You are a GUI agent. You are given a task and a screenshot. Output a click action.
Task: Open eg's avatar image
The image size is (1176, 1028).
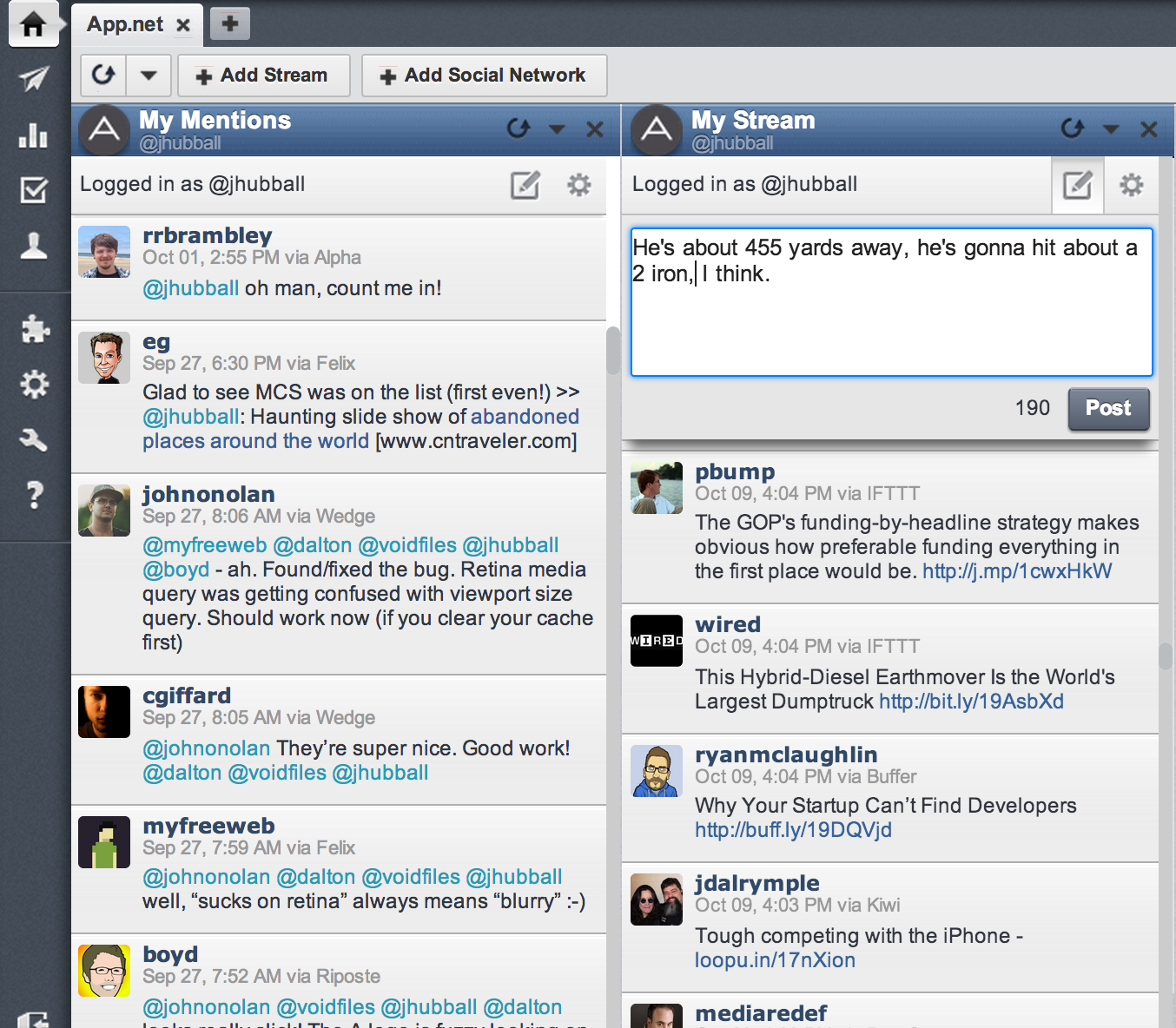[x=104, y=358]
